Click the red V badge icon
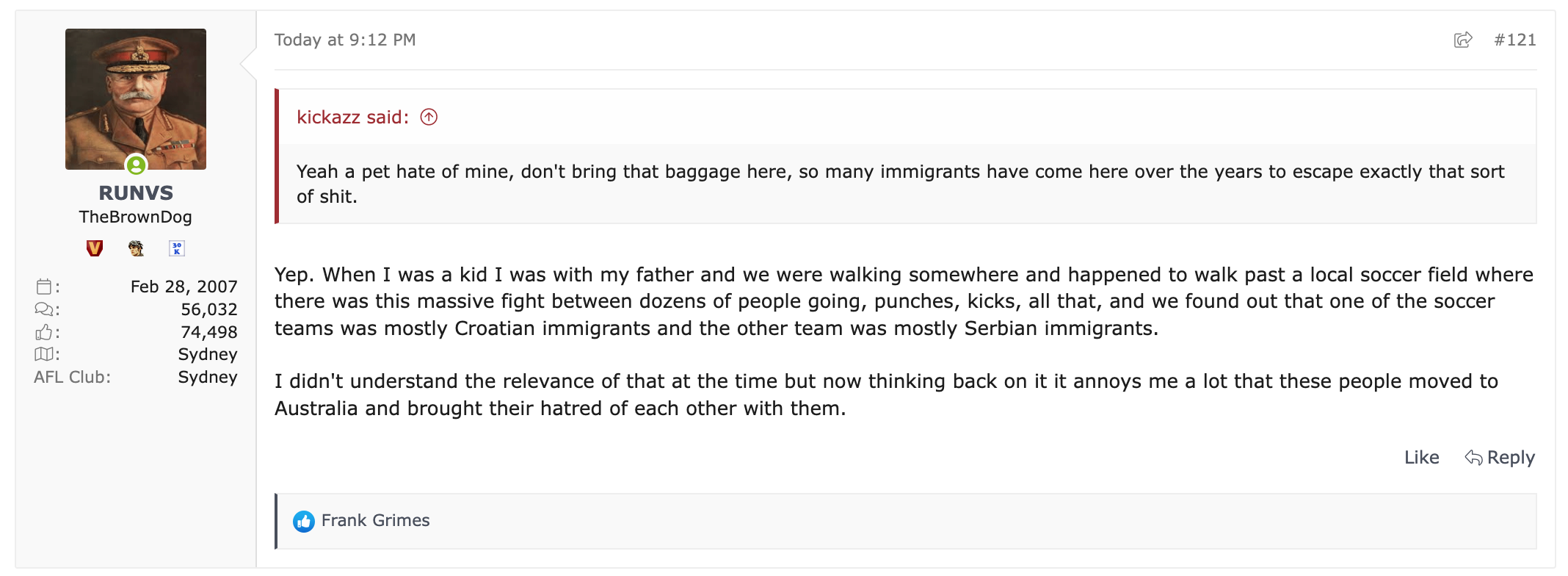The width and height of the screenshot is (1568, 576). click(95, 248)
